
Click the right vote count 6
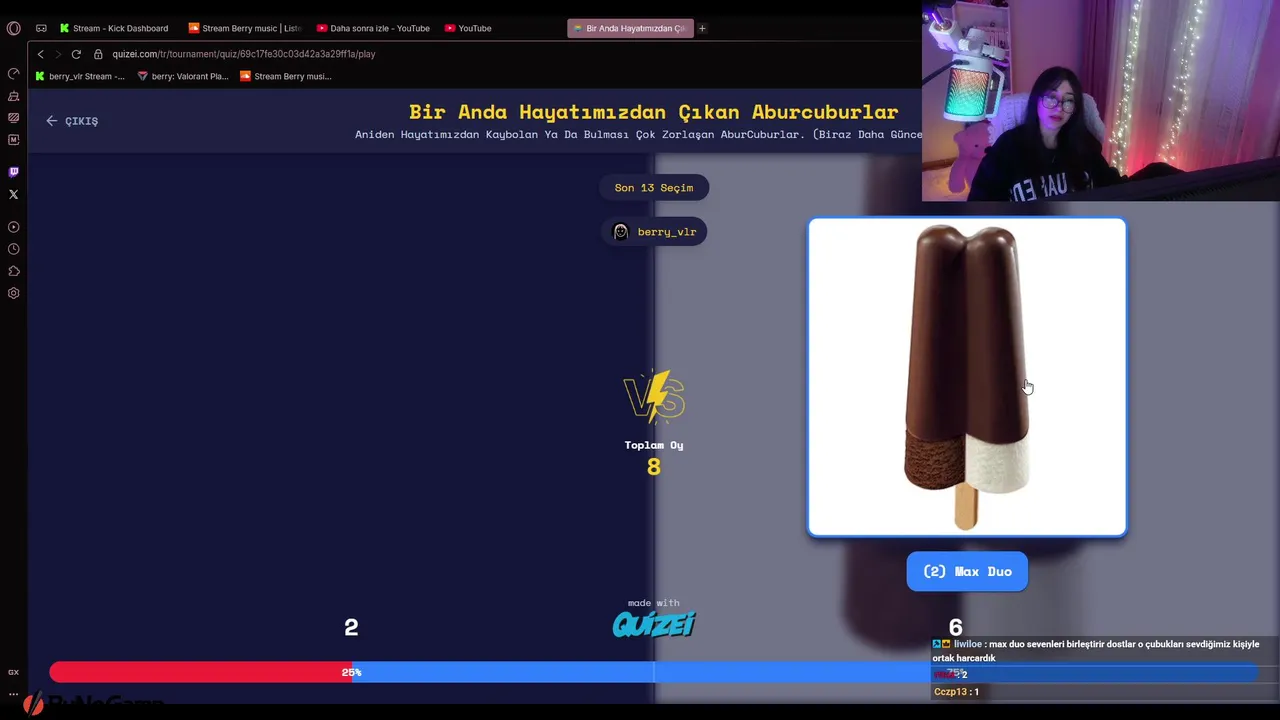click(x=955, y=627)
